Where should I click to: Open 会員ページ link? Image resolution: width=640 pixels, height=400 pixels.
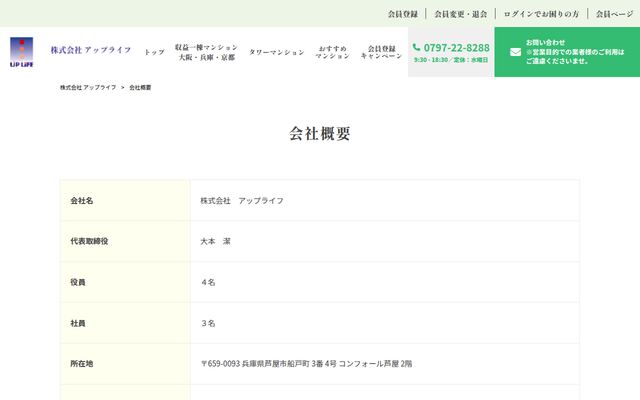pyautogui.click(x=614, y=14)
